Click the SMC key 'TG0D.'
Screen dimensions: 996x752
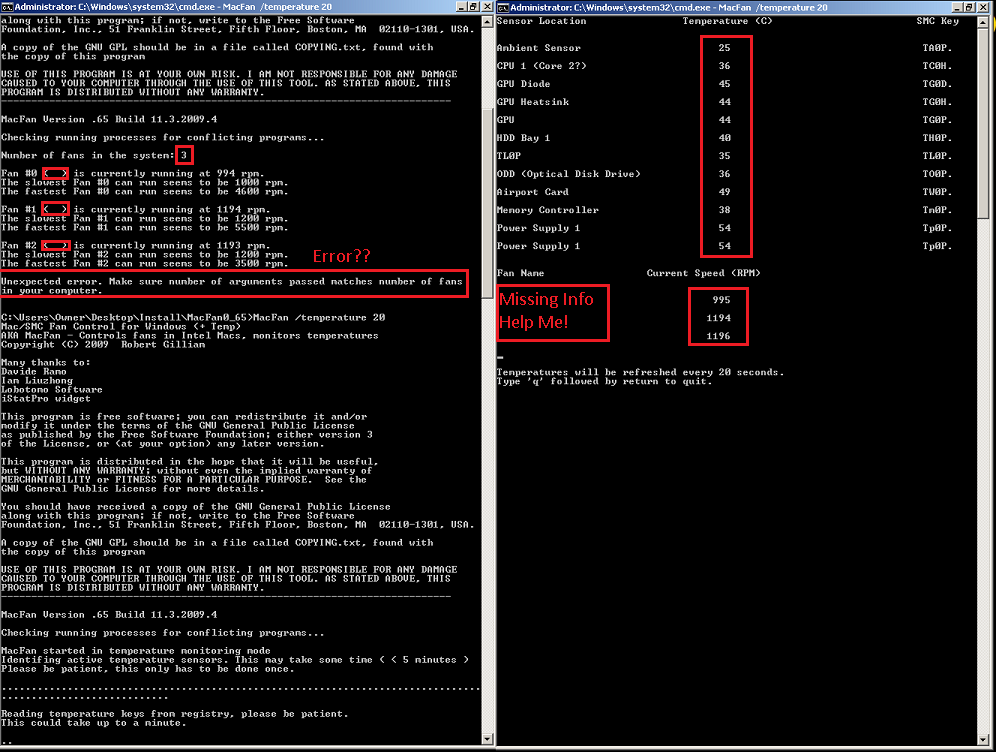pos(937,84)
